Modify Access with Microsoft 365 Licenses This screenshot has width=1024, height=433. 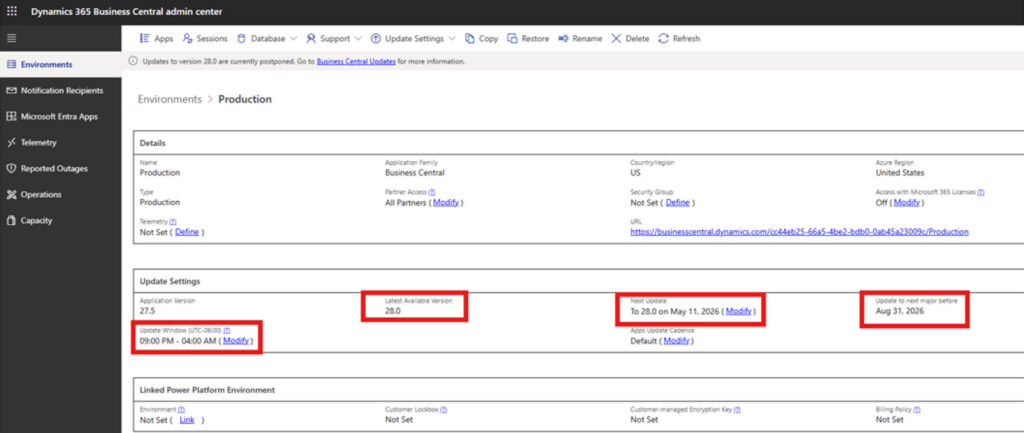pos(906,202)
